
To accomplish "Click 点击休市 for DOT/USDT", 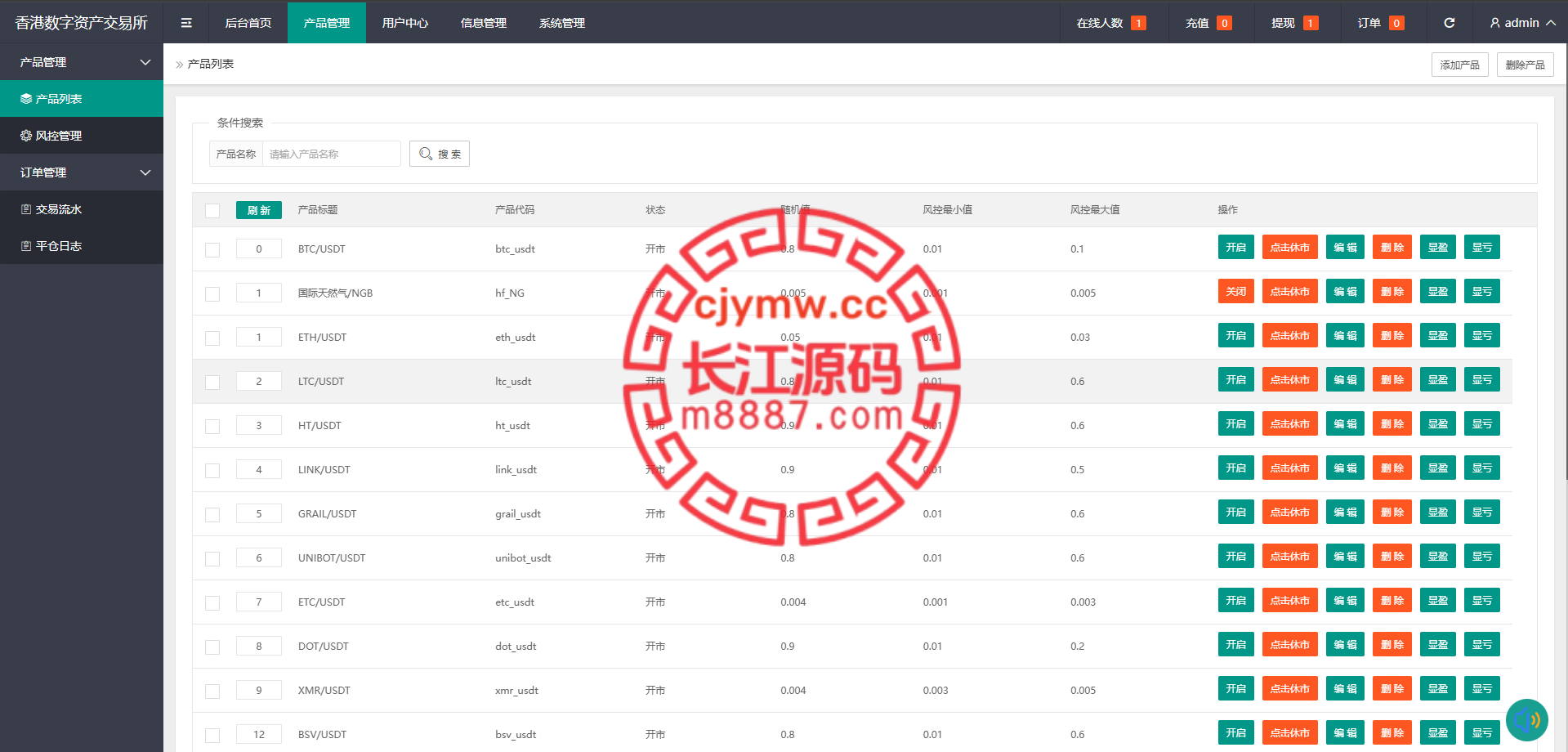I will (x=1290, y=645).
